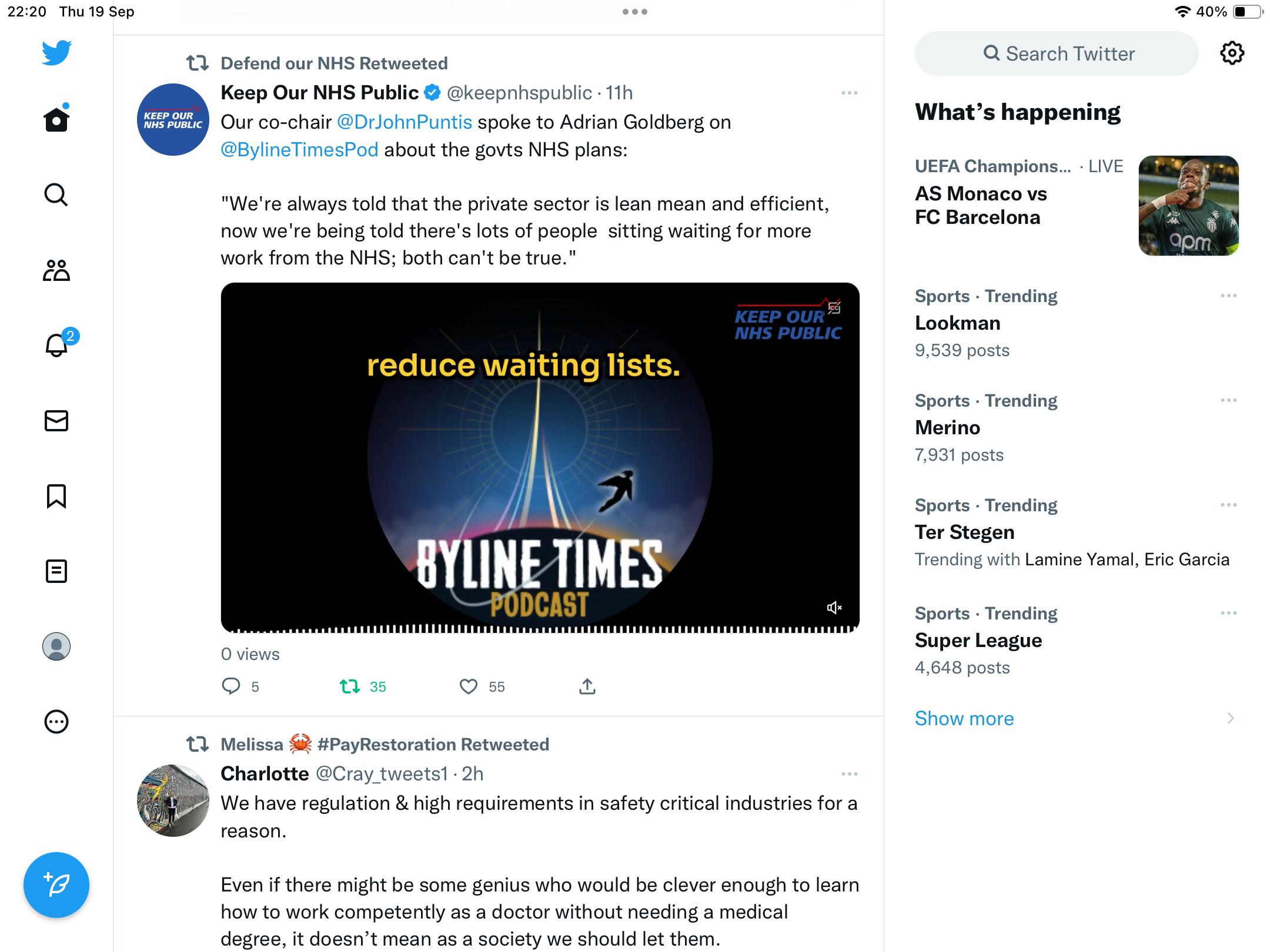1270x952 pixels.
Task: Unmute the Byline Times video
Action: click(x=834, y=608)
